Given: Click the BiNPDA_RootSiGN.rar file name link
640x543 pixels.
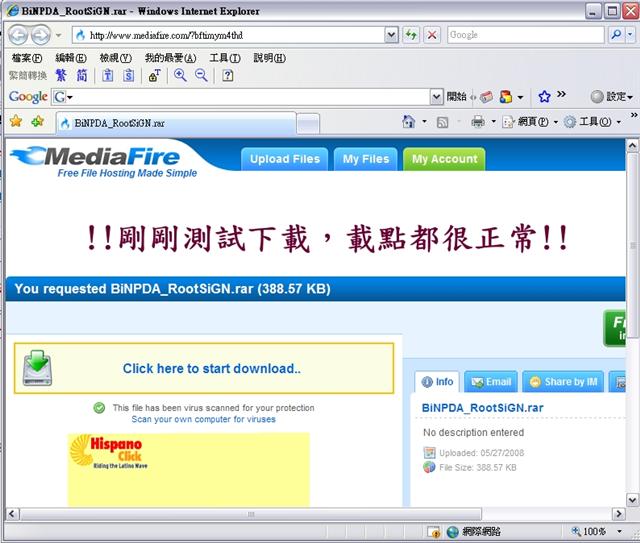Looking at the screenshot, I should pos(482,408).
